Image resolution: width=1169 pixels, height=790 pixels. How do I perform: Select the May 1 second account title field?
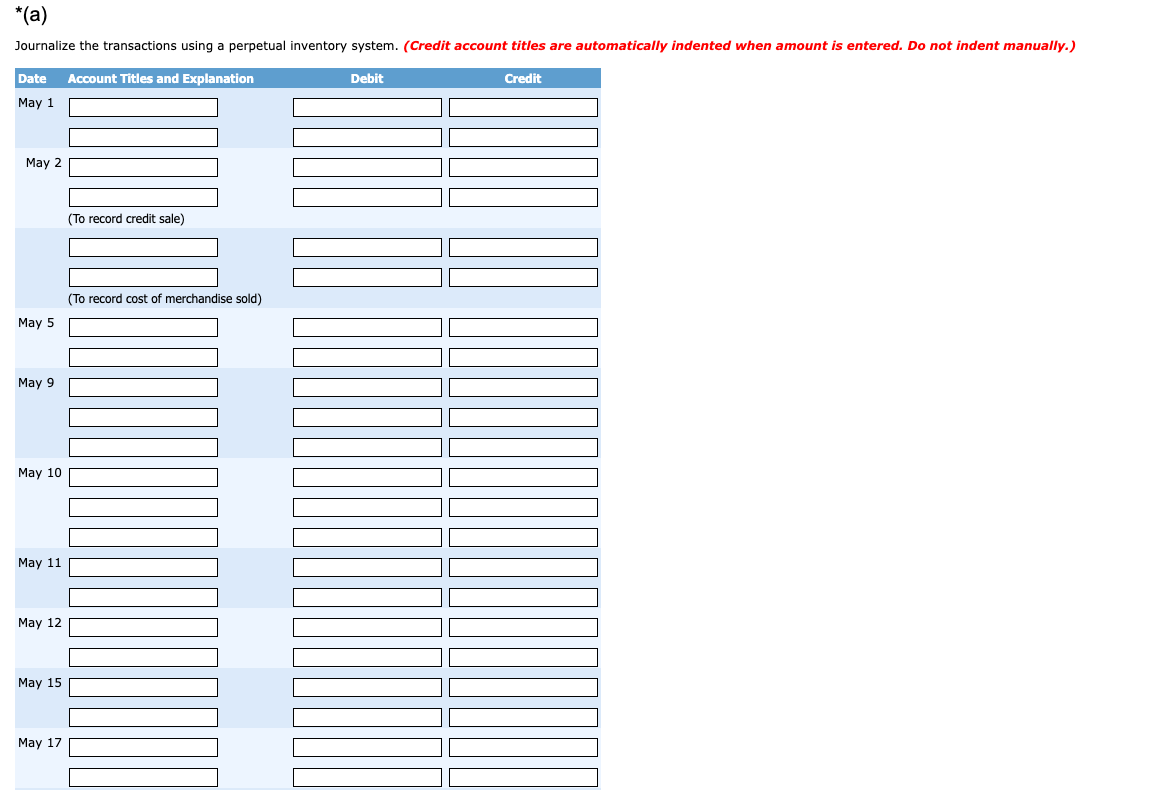click(x=143, y=137)
